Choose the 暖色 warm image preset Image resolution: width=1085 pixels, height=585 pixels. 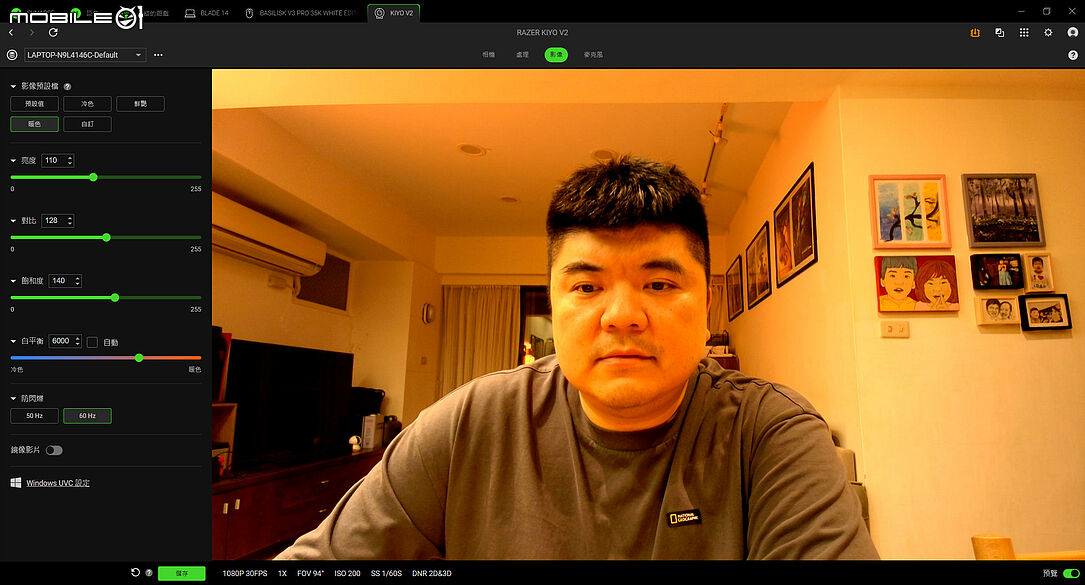tap(35, 124)
